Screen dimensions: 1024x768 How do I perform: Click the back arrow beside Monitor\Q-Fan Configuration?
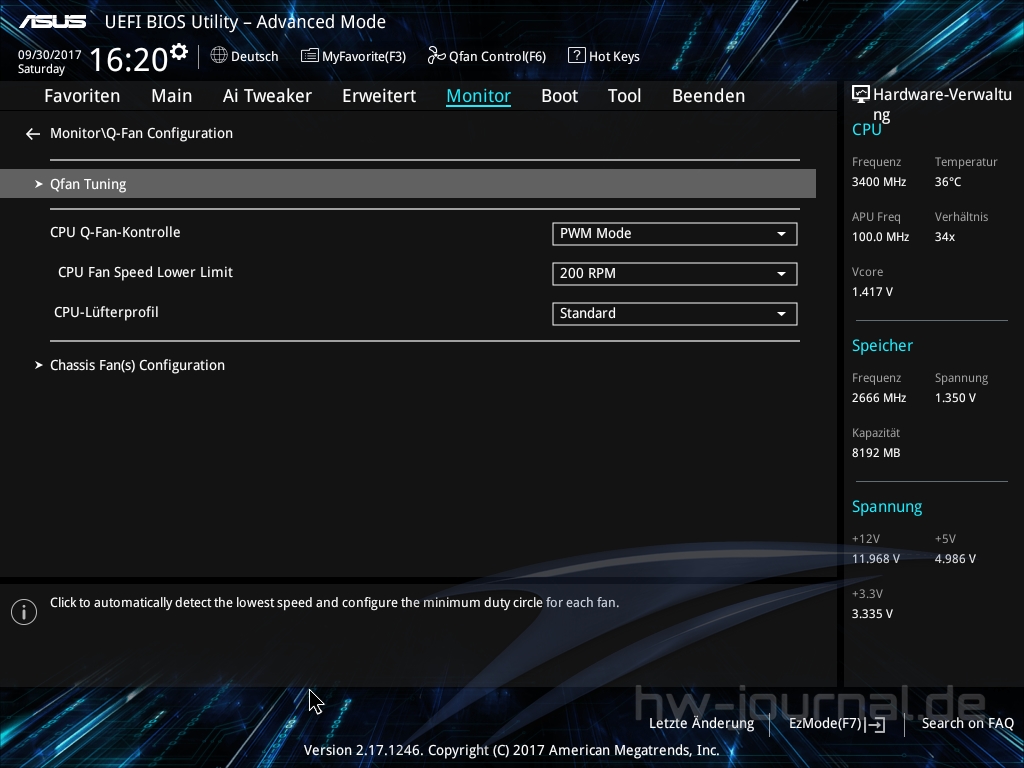click(33, 134)
